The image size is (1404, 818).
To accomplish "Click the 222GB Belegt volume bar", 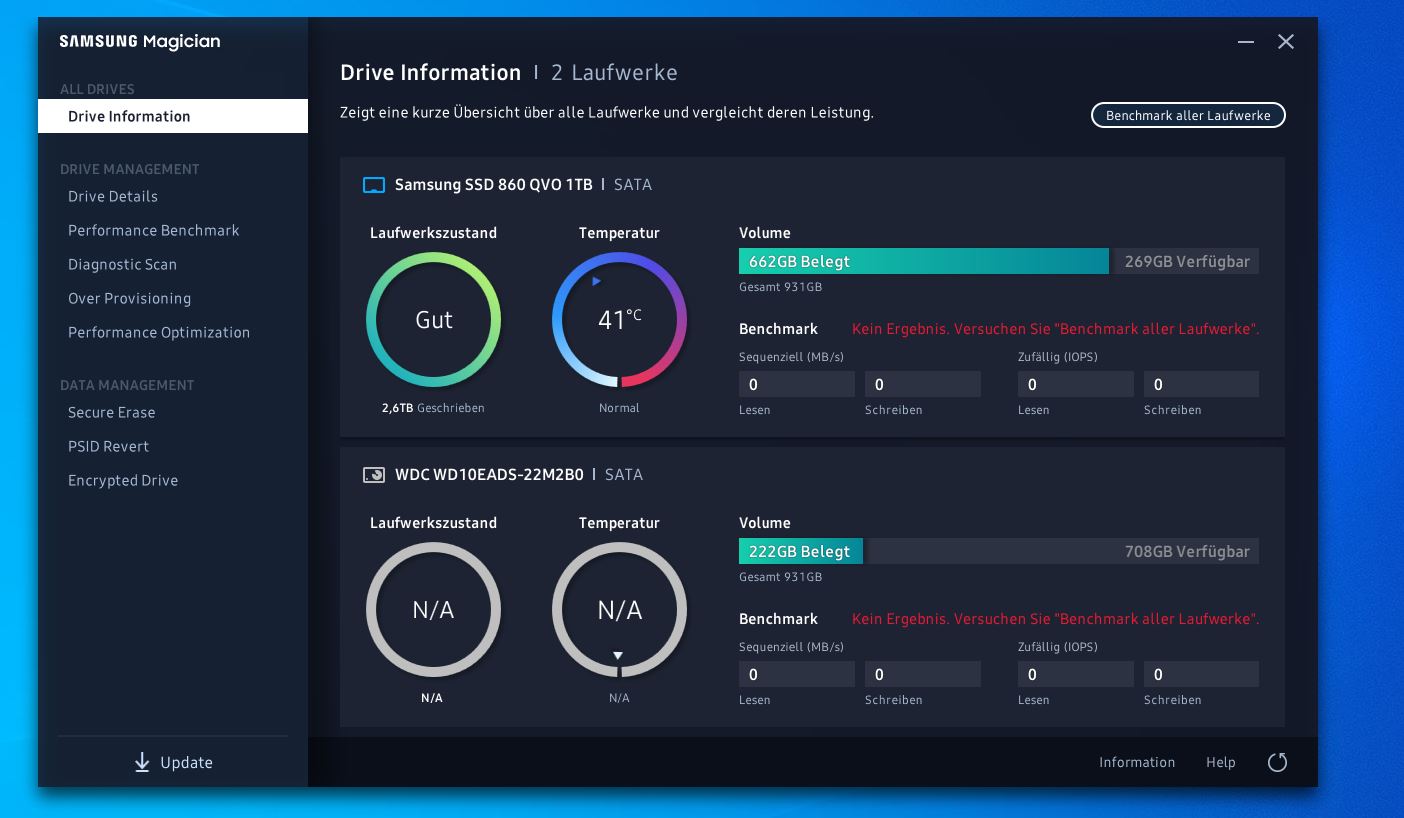I will (x=801, y=552).
